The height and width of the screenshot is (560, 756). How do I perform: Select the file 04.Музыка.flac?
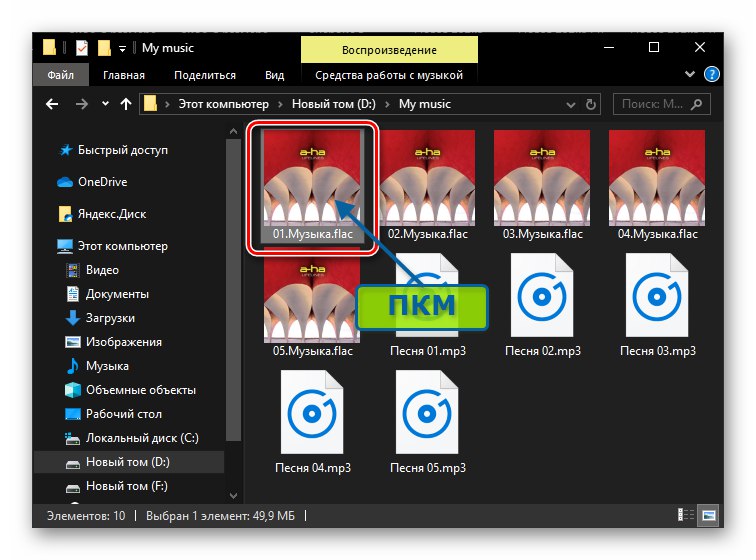(x=657, y=187)
